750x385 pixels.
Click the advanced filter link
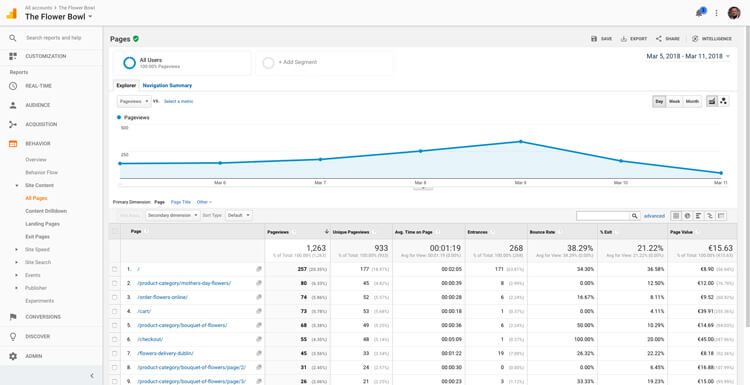(654, 216)
